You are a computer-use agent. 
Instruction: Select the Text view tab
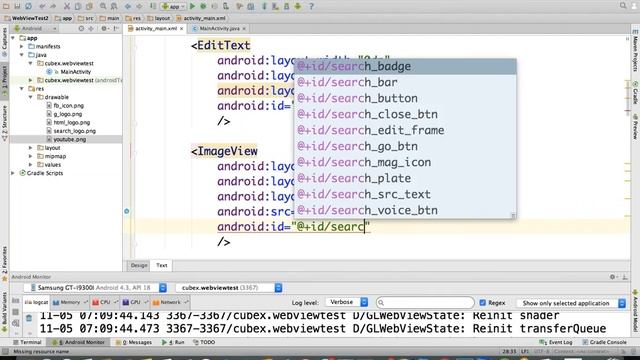pos(162,265)
